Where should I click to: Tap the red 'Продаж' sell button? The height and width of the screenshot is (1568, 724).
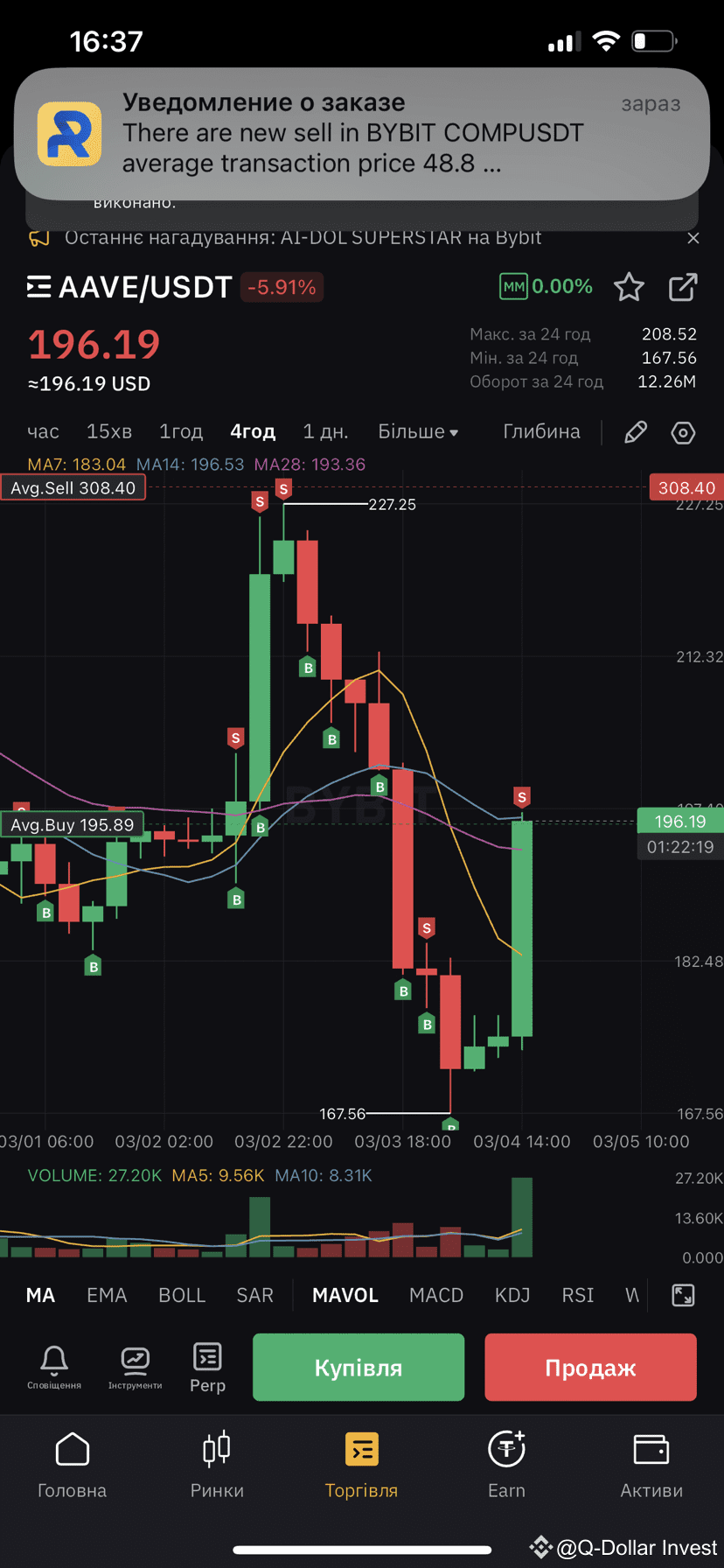click(590, 1368)
